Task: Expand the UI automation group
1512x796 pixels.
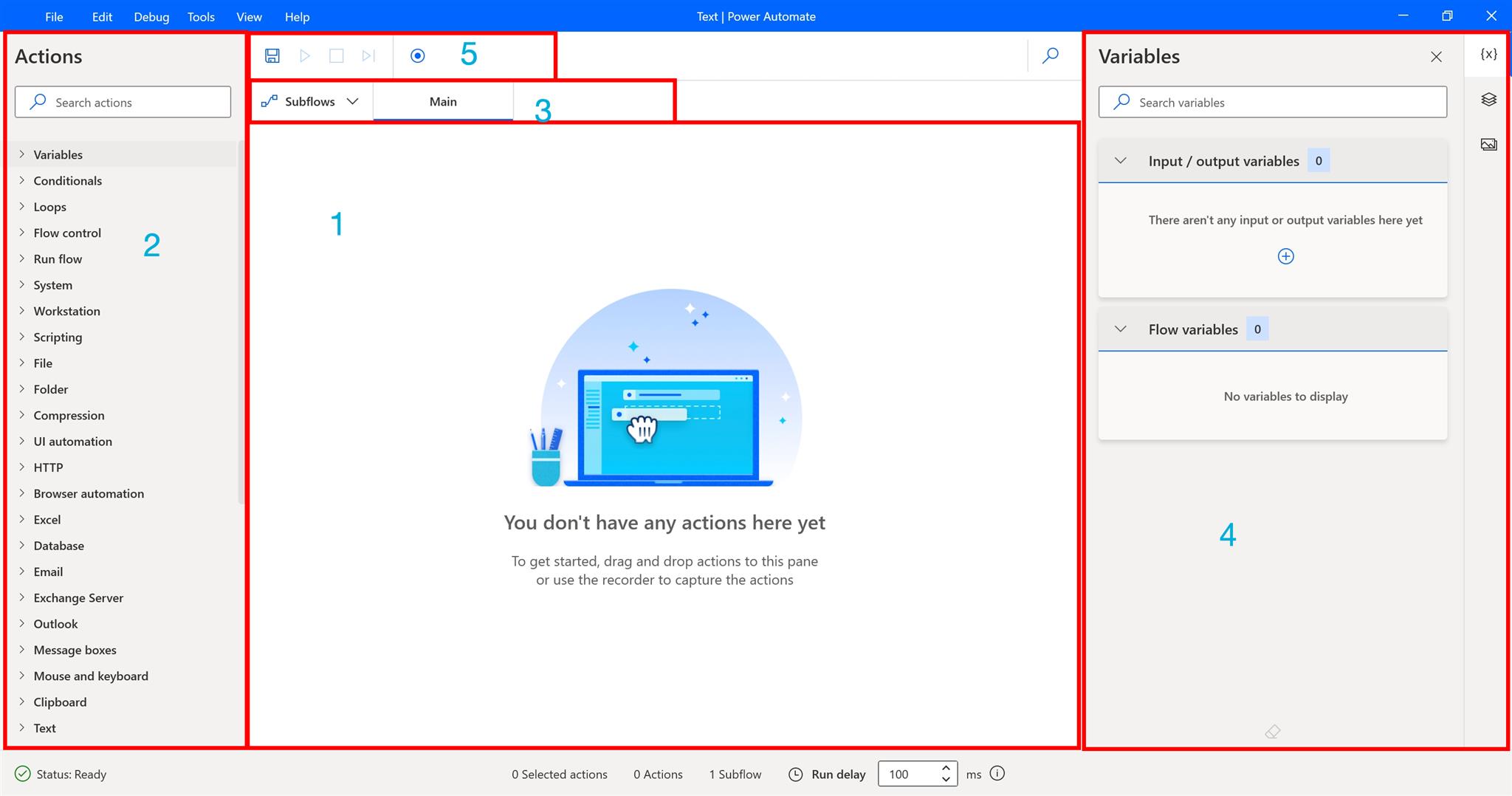Action: tap(22, 441)
